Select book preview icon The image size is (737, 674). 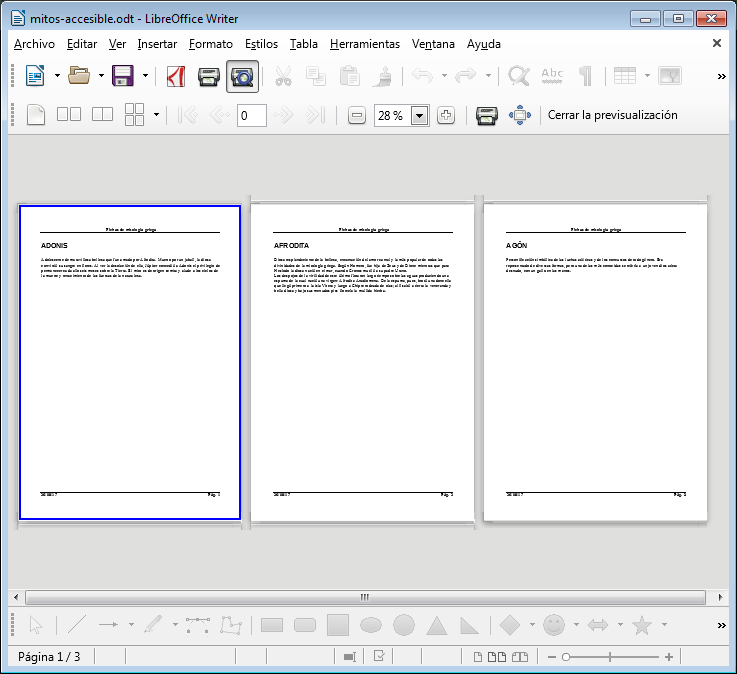[x=102, y=115]
